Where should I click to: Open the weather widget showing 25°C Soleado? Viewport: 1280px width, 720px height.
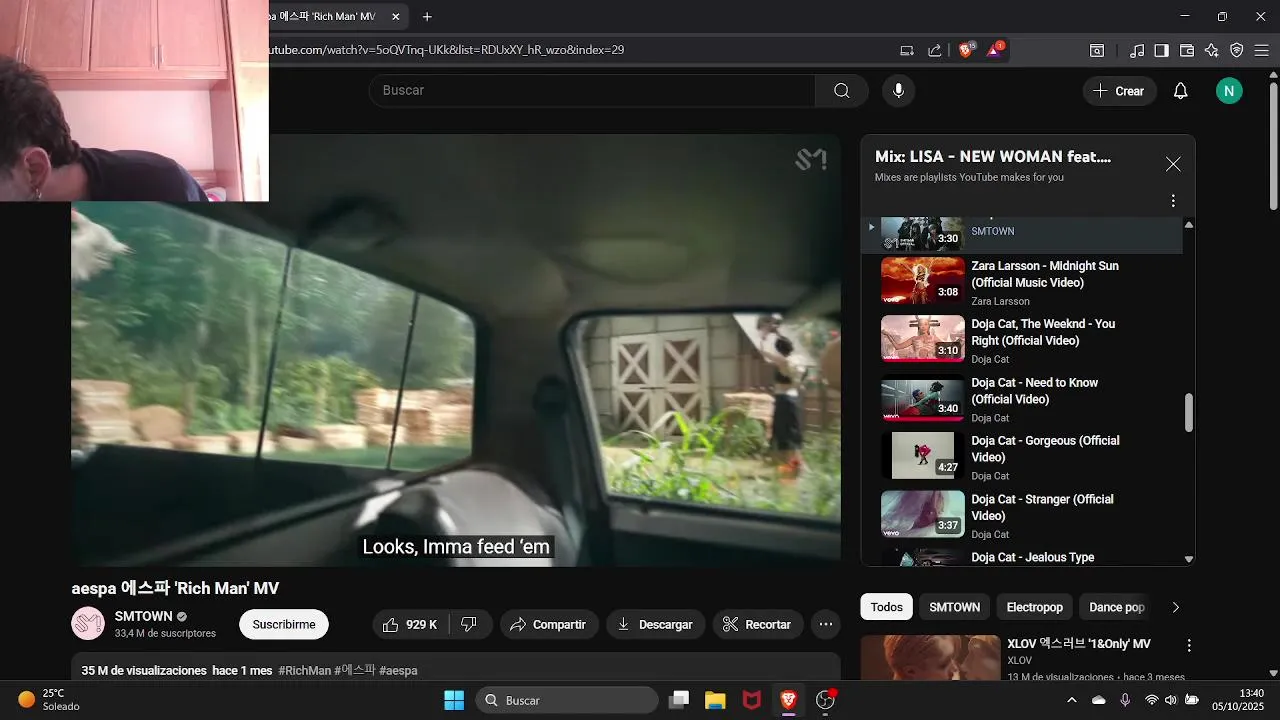tap(50, 700)
